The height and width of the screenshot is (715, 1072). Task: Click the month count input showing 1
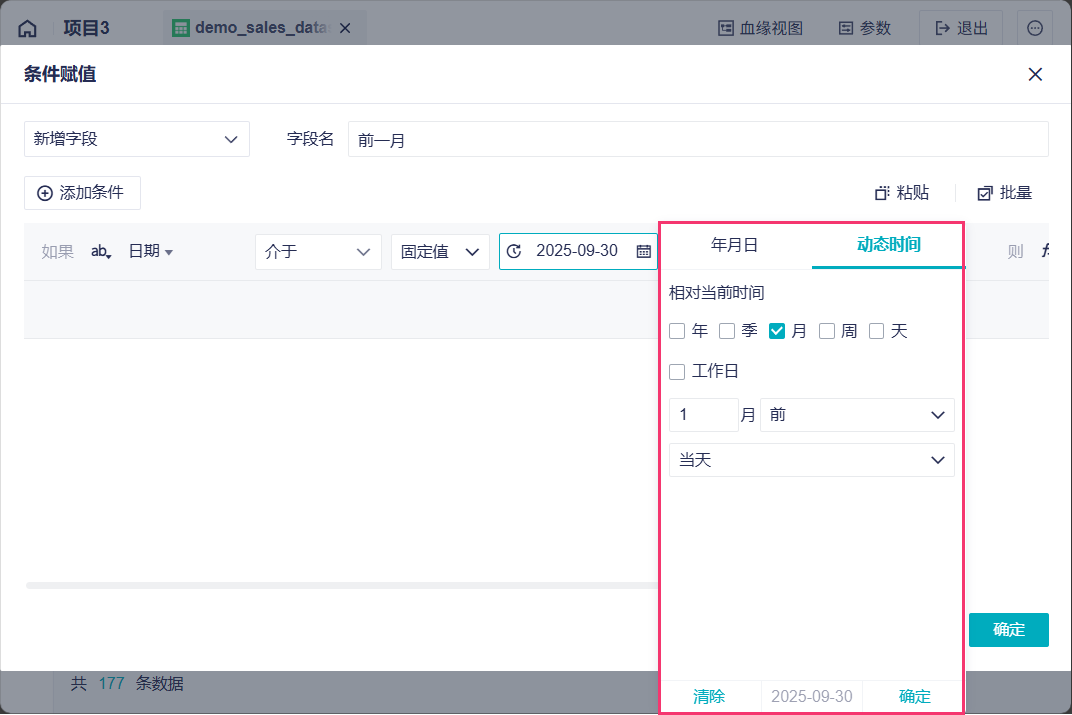pos(704,415)
